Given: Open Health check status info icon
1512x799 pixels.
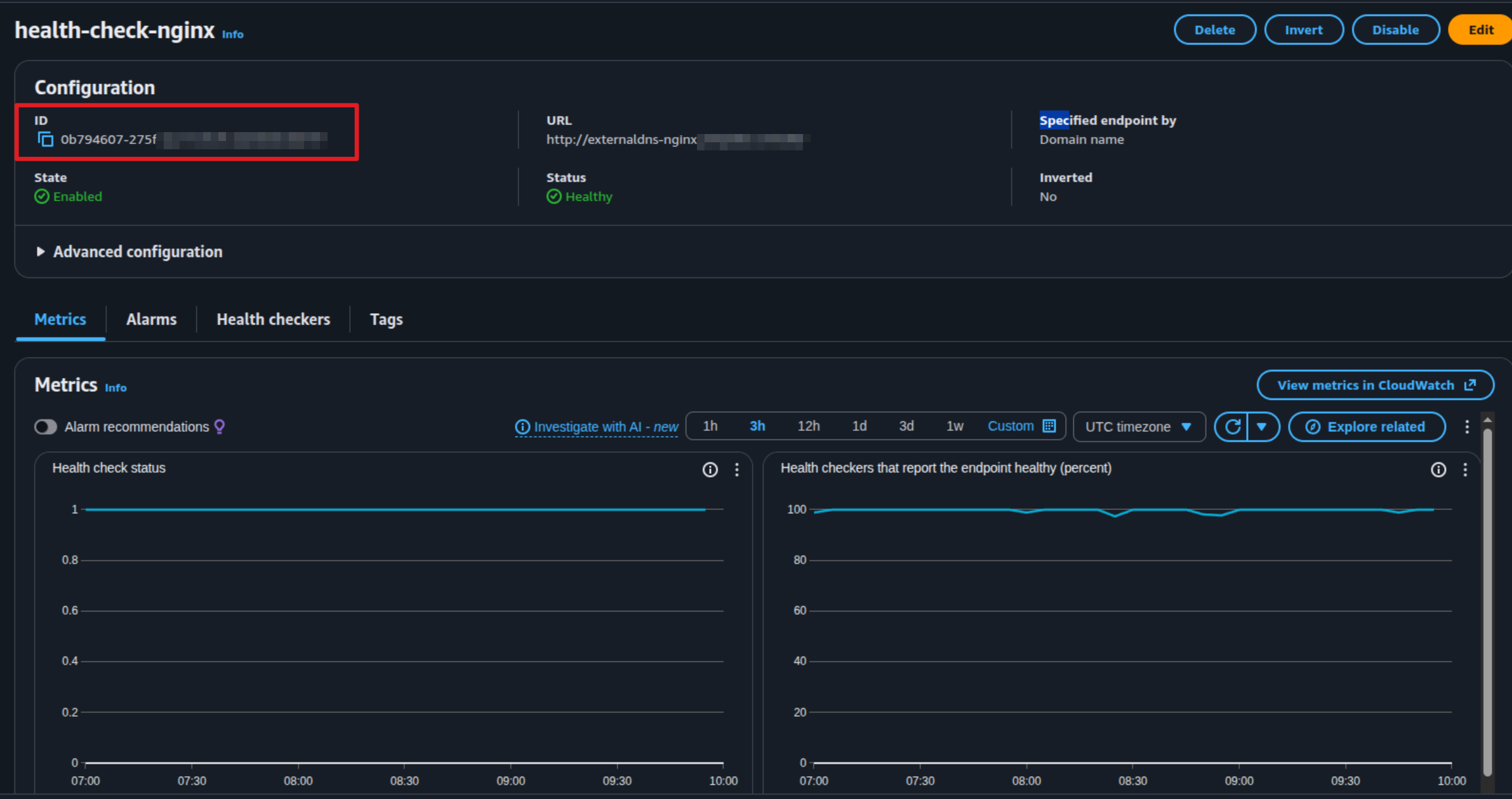Looking at the screenshot, I should tap(710, 469).
